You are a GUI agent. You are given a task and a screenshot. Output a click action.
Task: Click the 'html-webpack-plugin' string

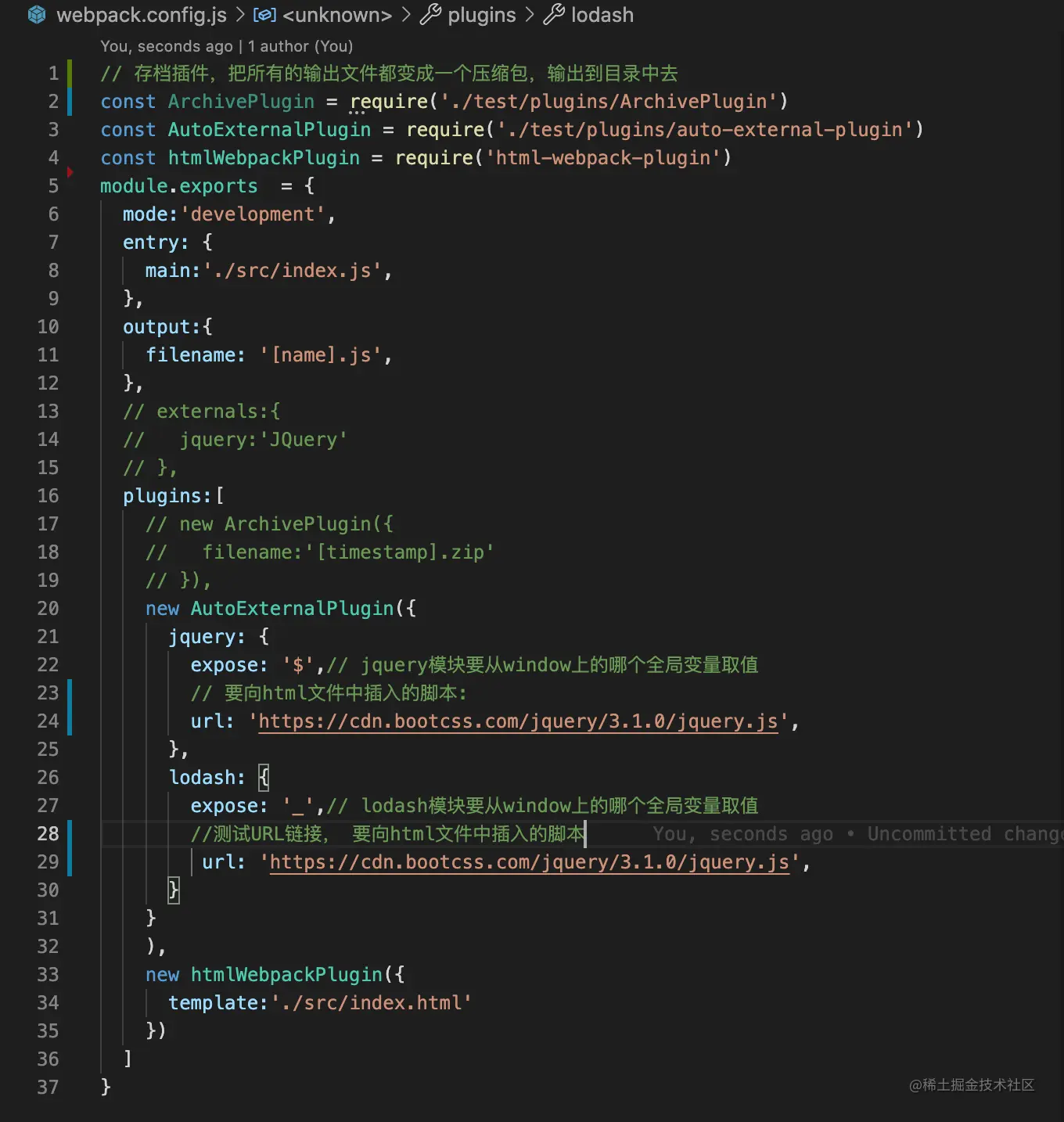[602, 158]
